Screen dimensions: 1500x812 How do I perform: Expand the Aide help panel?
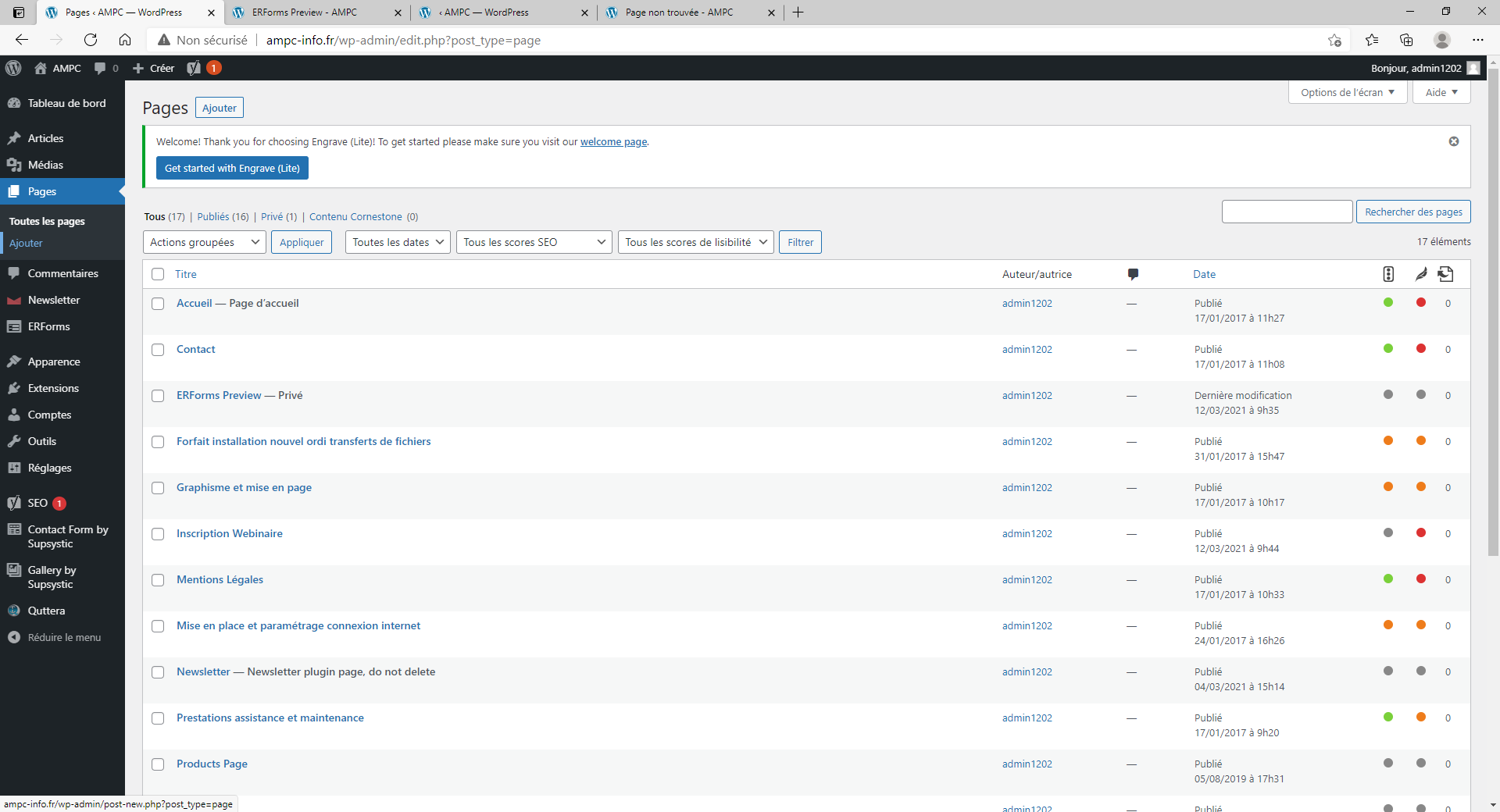click(x=1441, y=92)
